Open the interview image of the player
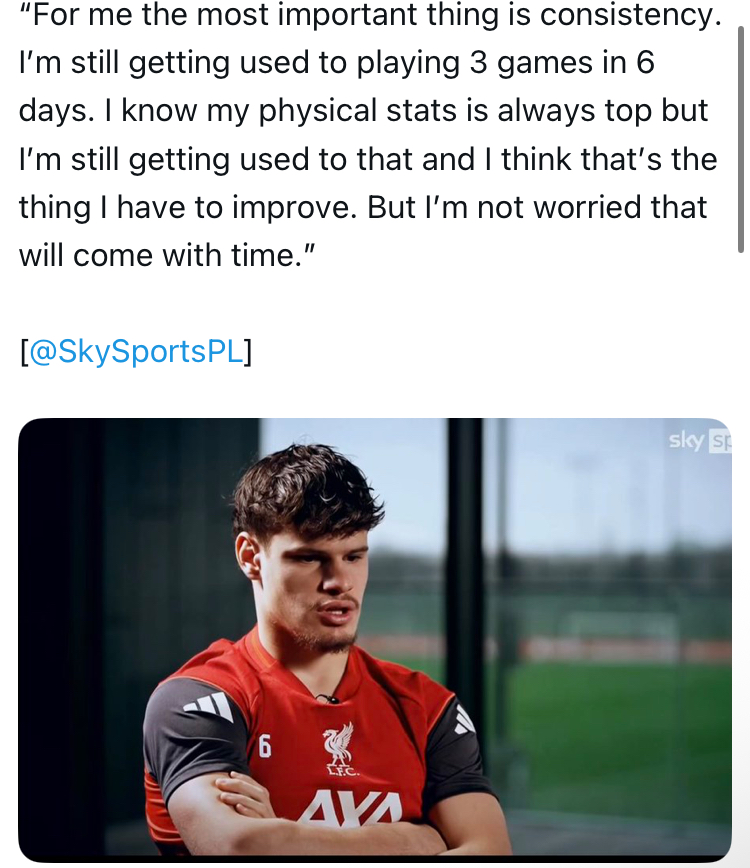This screenshot has height=868, width=750. (374, 640)
